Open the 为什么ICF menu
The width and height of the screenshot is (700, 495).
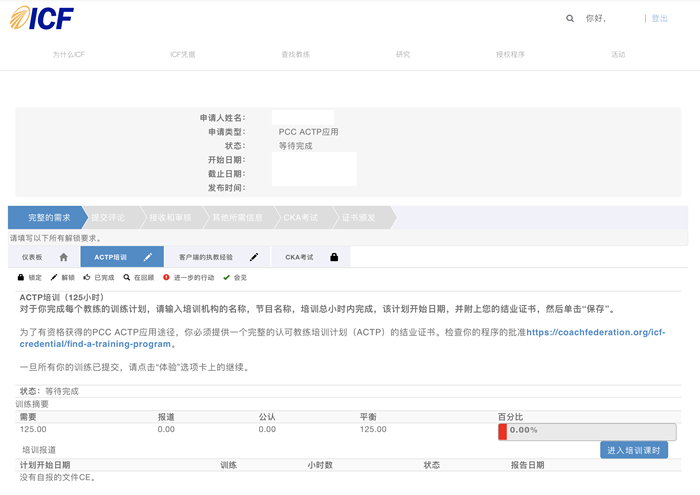coord(68,54)
